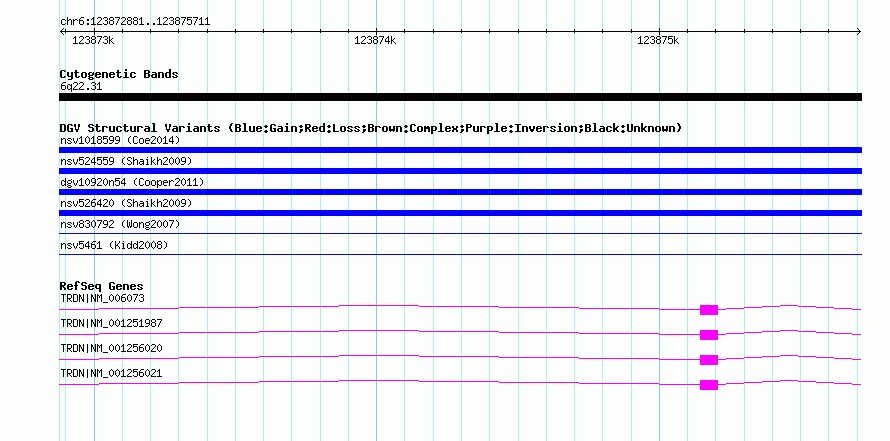
Task: Click the DGV Structural Variants track title
Action: pos(371,128)
